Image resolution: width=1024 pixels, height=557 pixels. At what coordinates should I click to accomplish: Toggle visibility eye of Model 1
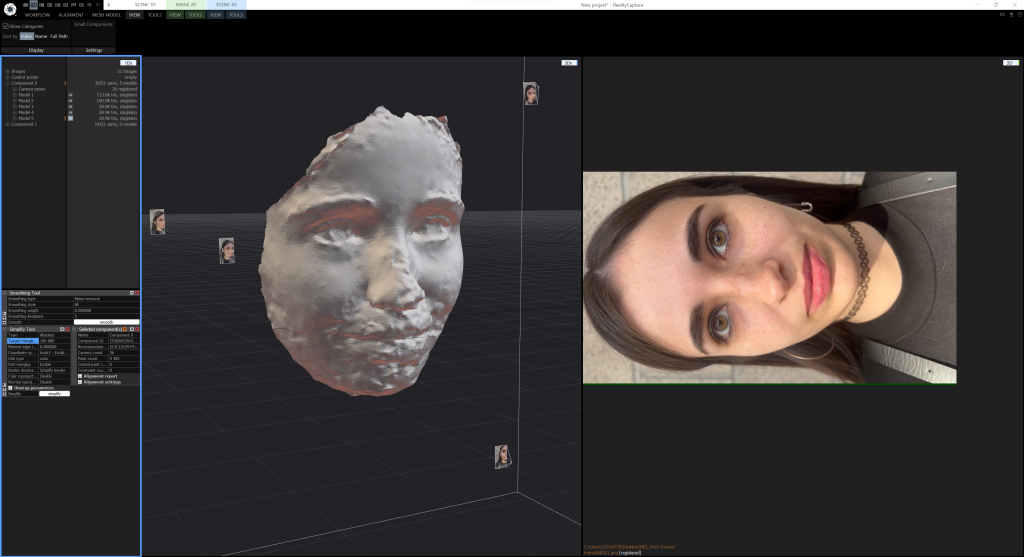(x=71, y=95)
